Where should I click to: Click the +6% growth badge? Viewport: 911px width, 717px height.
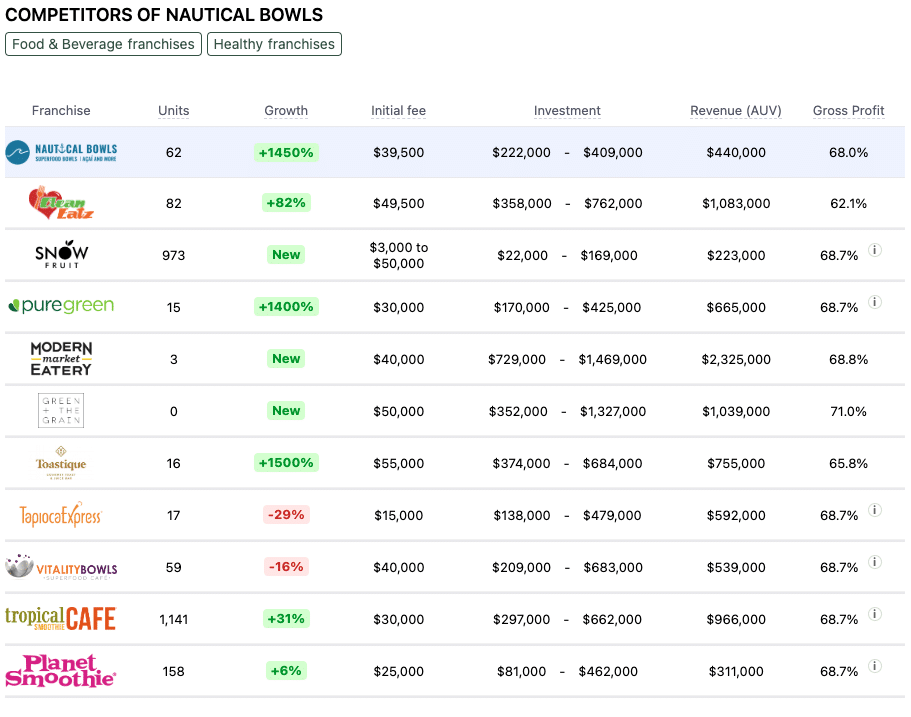point(286,671)
